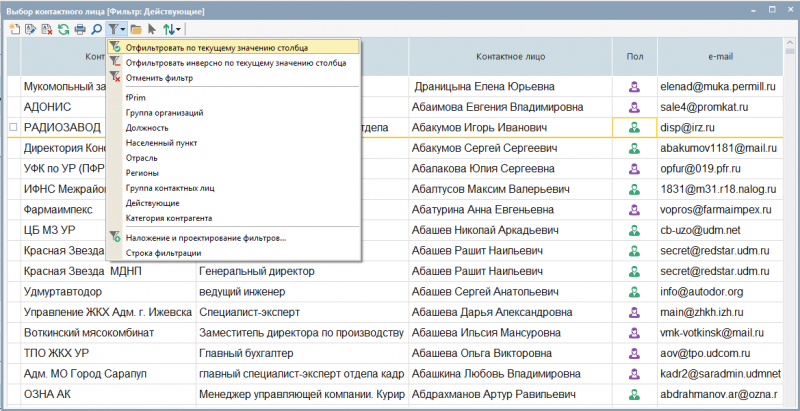Click gender icon for Абакумов Сергей Сергеевич

coord(634,148)
